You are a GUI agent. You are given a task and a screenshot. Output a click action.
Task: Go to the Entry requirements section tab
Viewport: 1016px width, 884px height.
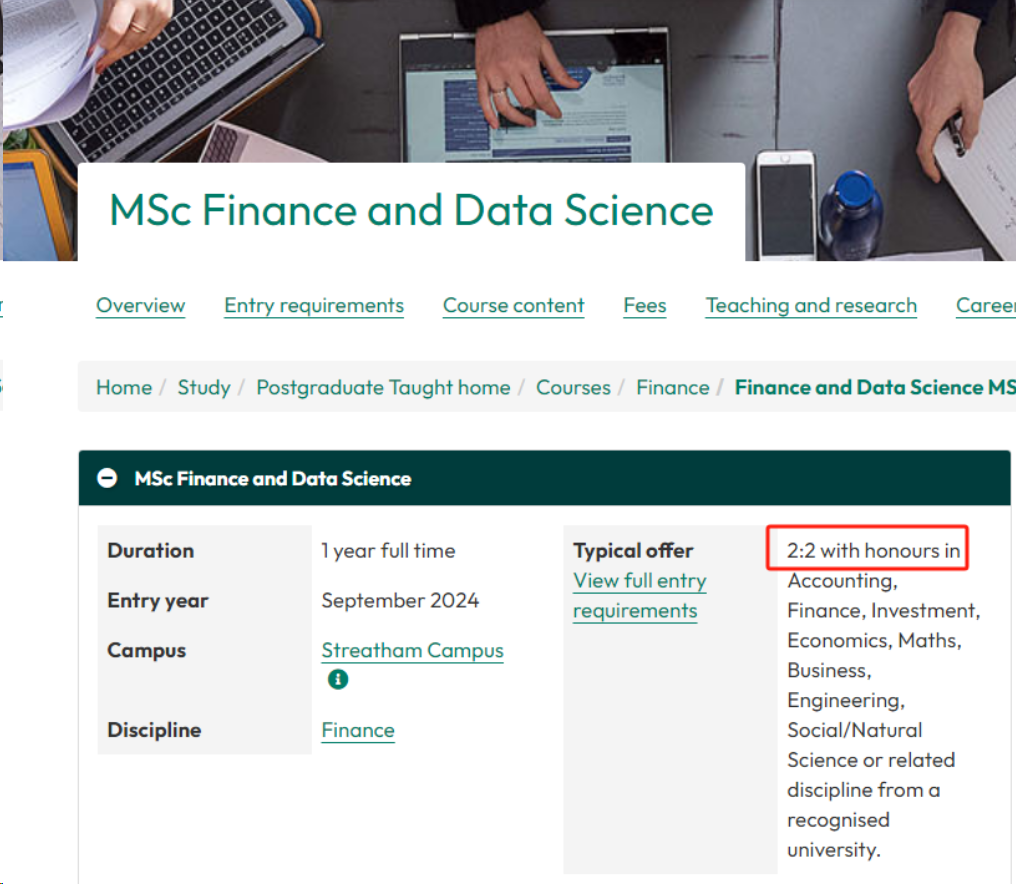314,306
